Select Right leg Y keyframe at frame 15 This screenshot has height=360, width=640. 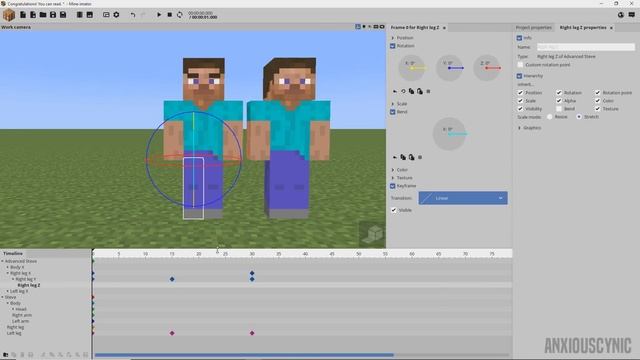click(172, 279)
